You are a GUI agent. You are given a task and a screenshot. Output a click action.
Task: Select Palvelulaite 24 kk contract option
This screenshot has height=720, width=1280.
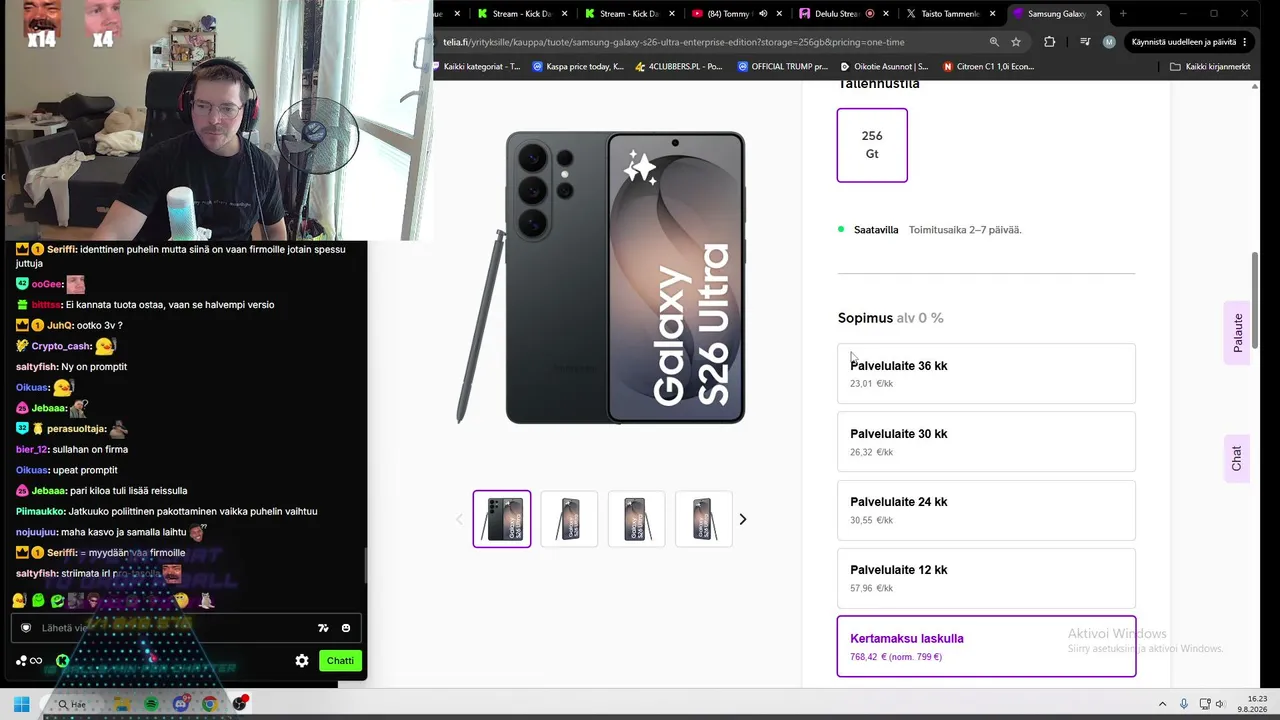pyautogui.click(x=986, y=509)
